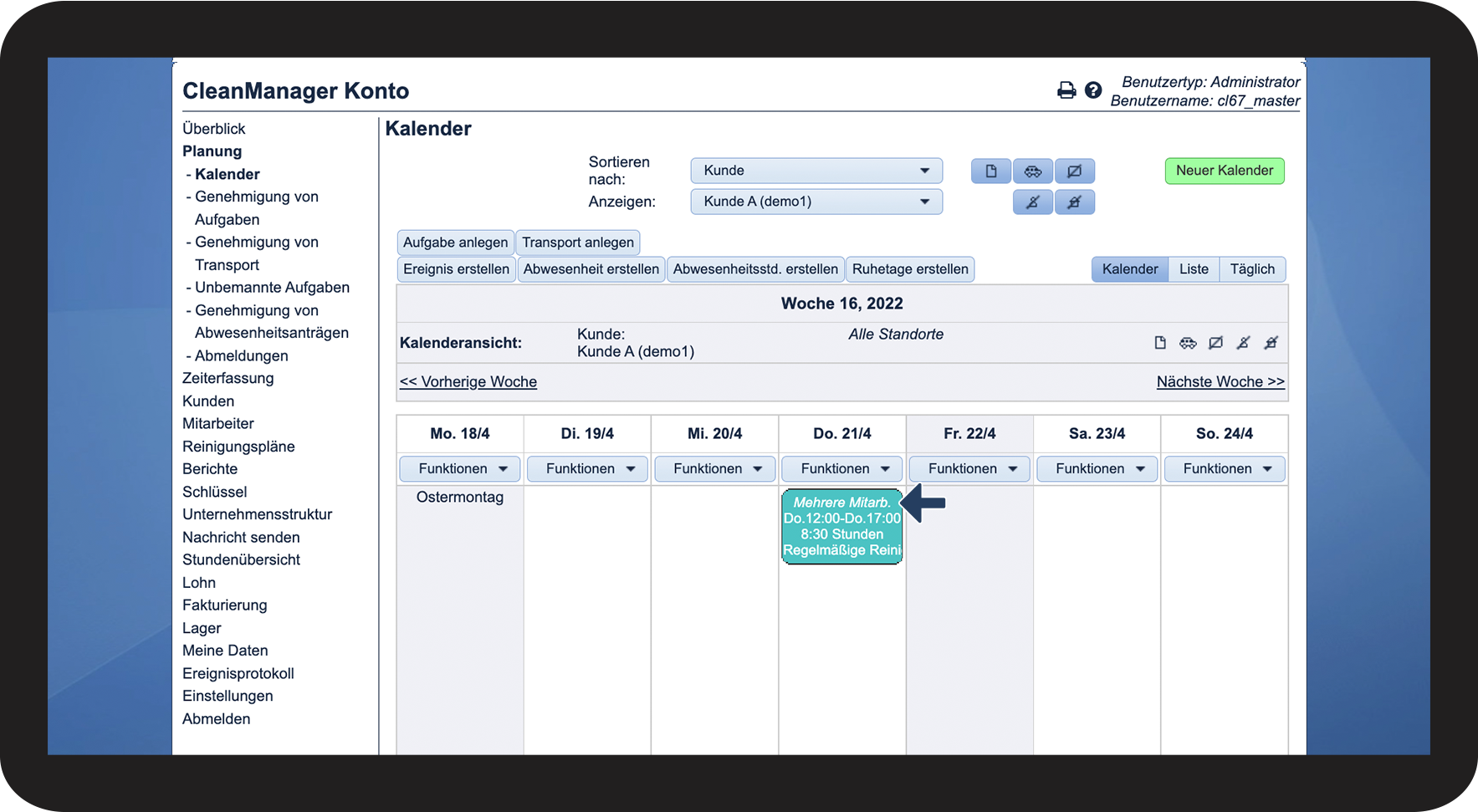Click Transport anlegen button

pyautogui.click(x=578, y=243)
